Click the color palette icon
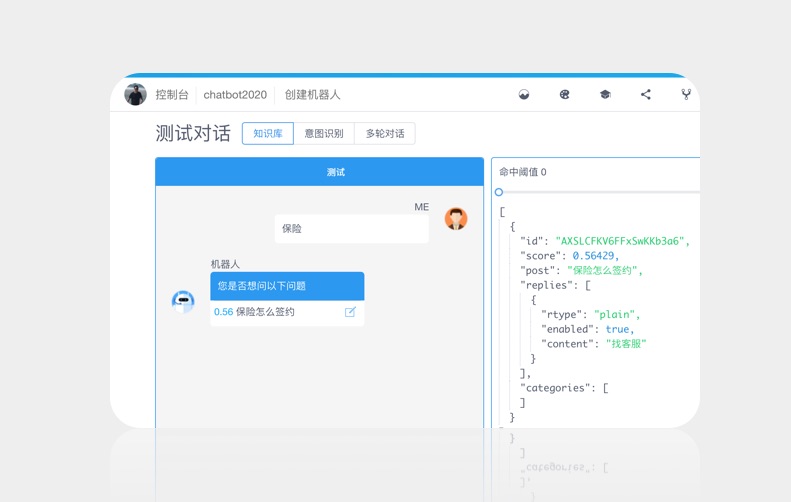Image resolution: width=791 pixels, height=502 pixels. point(564,95)
